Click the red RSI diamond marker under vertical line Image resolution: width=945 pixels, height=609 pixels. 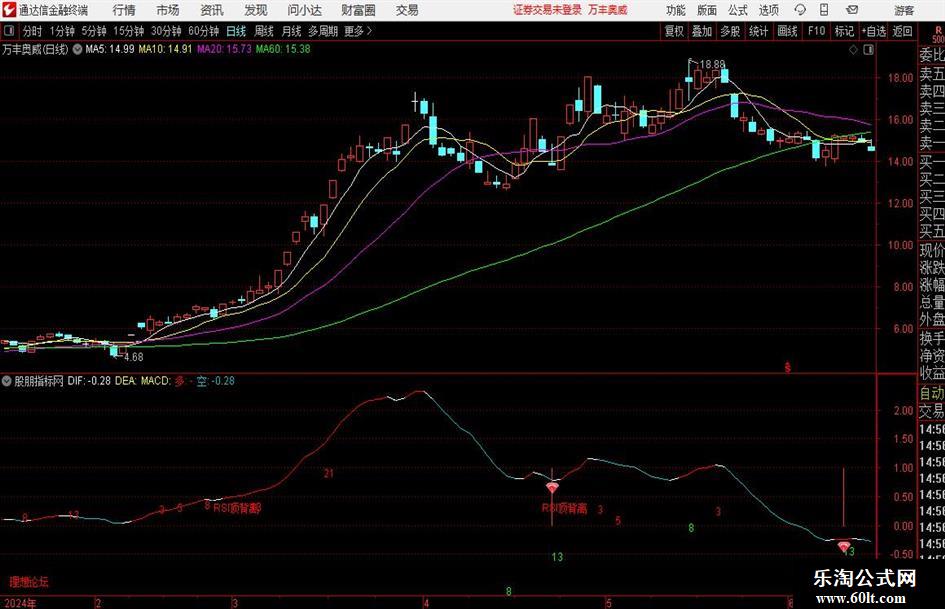[x=552, y=487]
